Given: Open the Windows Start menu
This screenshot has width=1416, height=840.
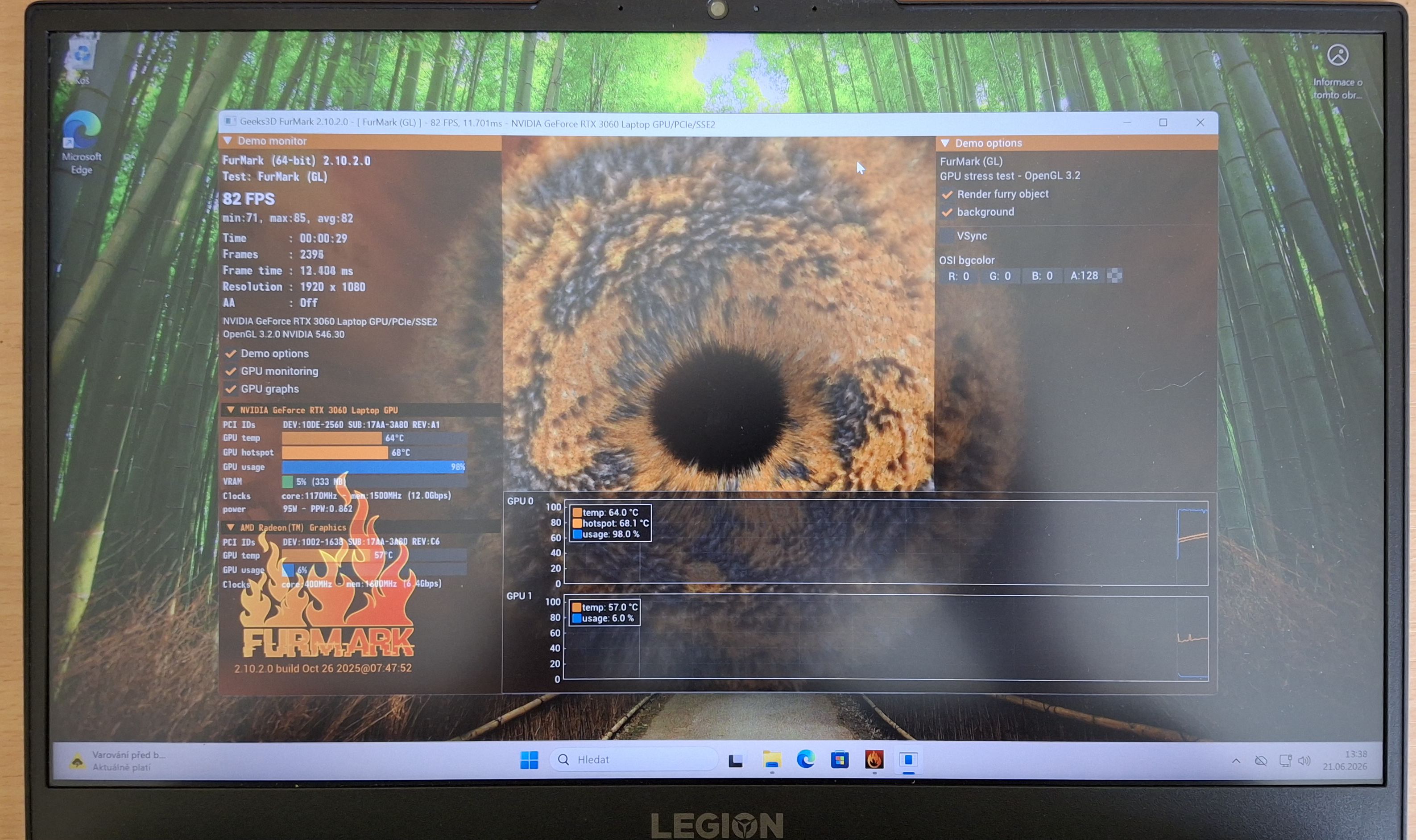Looking at the screenshot, I should pyautogui.click(x=529, y=760).
